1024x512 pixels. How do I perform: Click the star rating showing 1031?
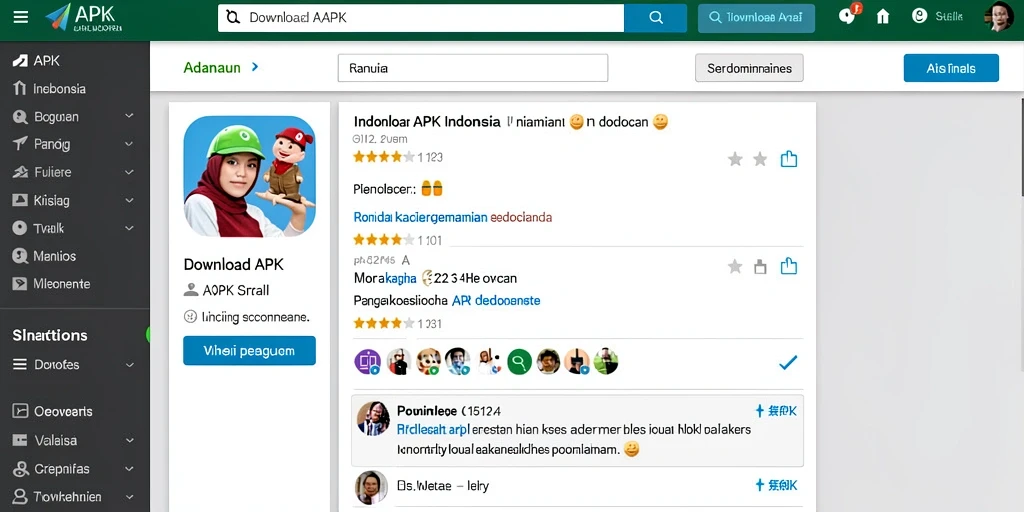pos(384,323)
